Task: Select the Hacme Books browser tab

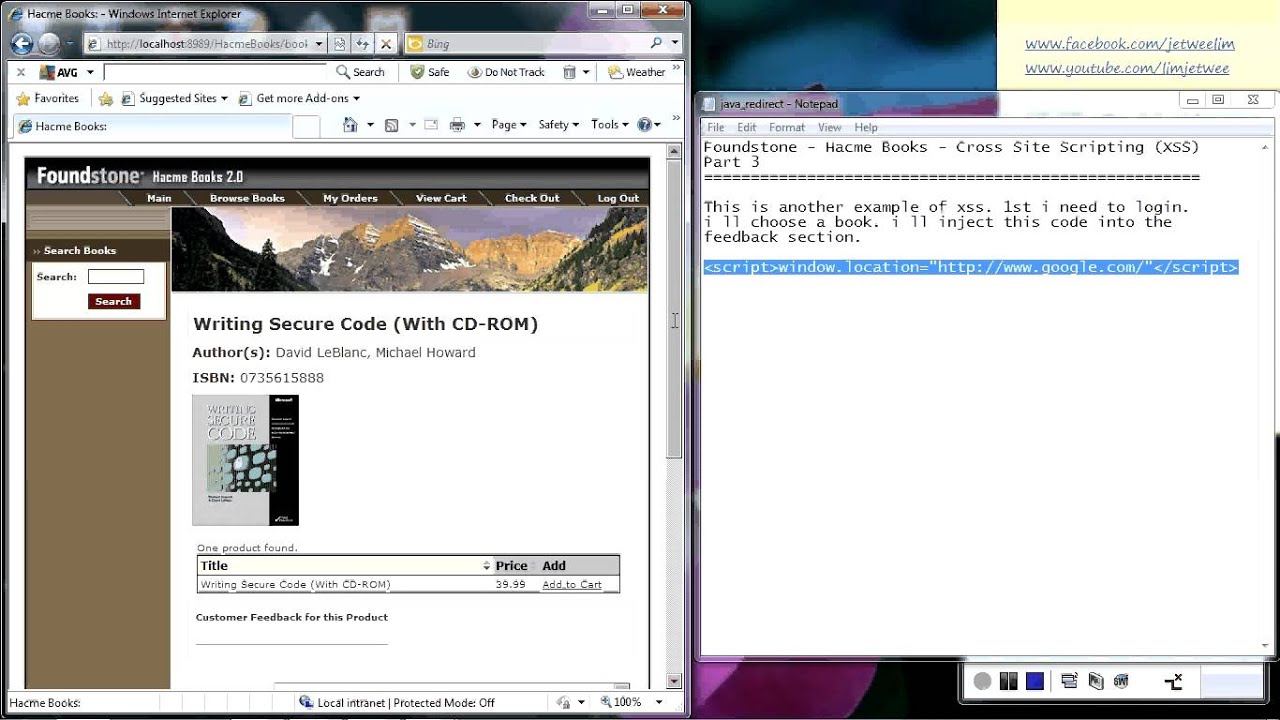Action: click(x=152, y=126)
